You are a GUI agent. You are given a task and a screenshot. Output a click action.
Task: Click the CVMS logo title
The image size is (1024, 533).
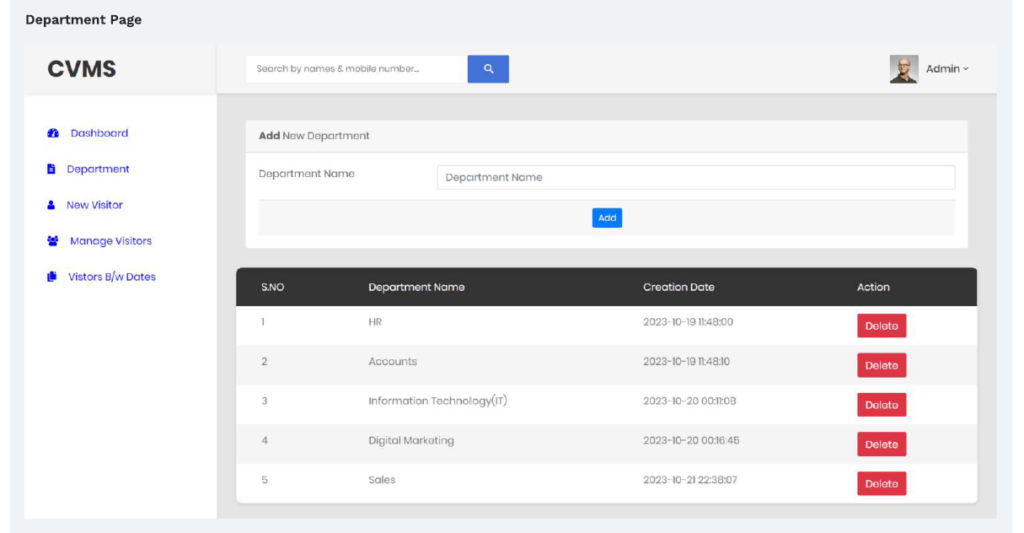tap(82, 69)
